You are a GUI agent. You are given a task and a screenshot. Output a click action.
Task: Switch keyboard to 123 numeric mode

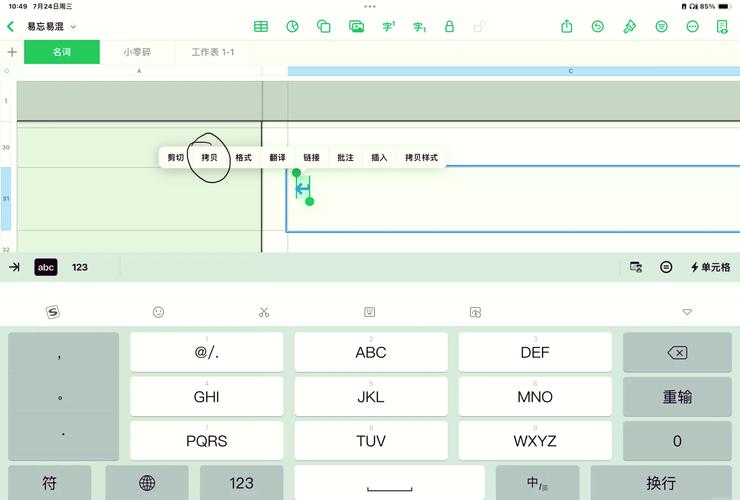(x=80, y=267)
